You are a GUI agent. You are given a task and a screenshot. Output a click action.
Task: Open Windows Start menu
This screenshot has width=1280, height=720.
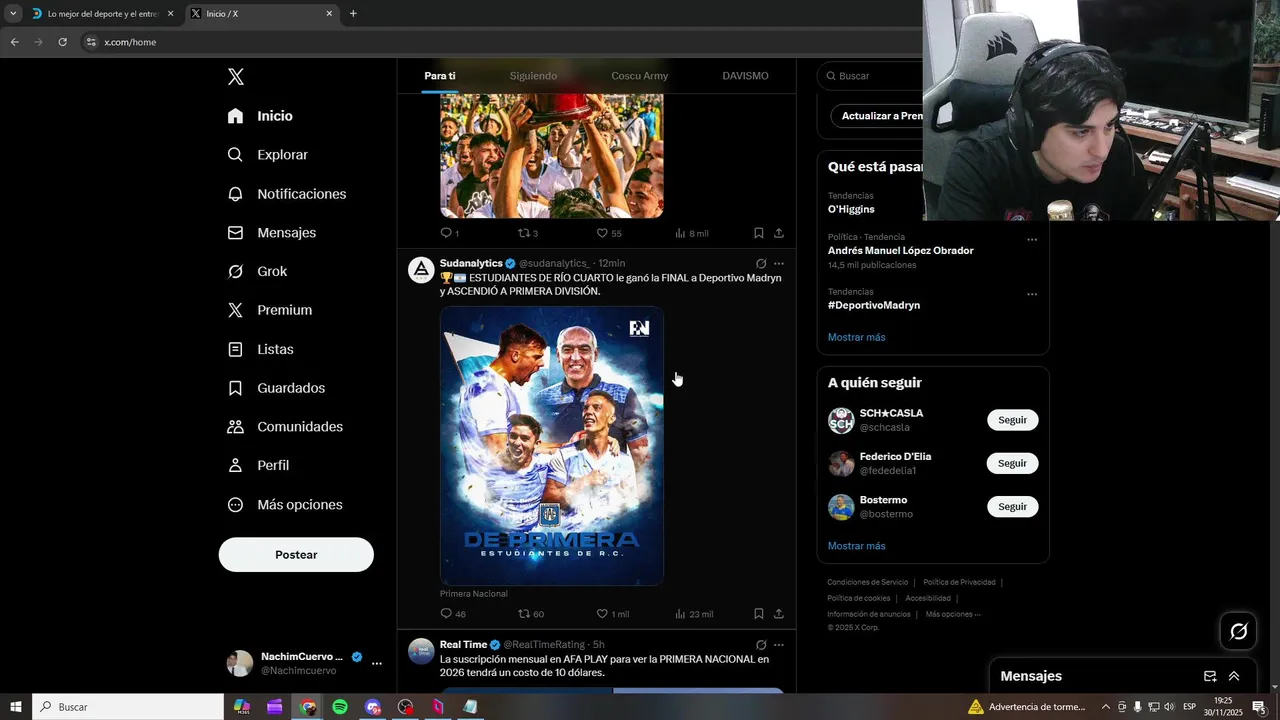coord(15,707)
